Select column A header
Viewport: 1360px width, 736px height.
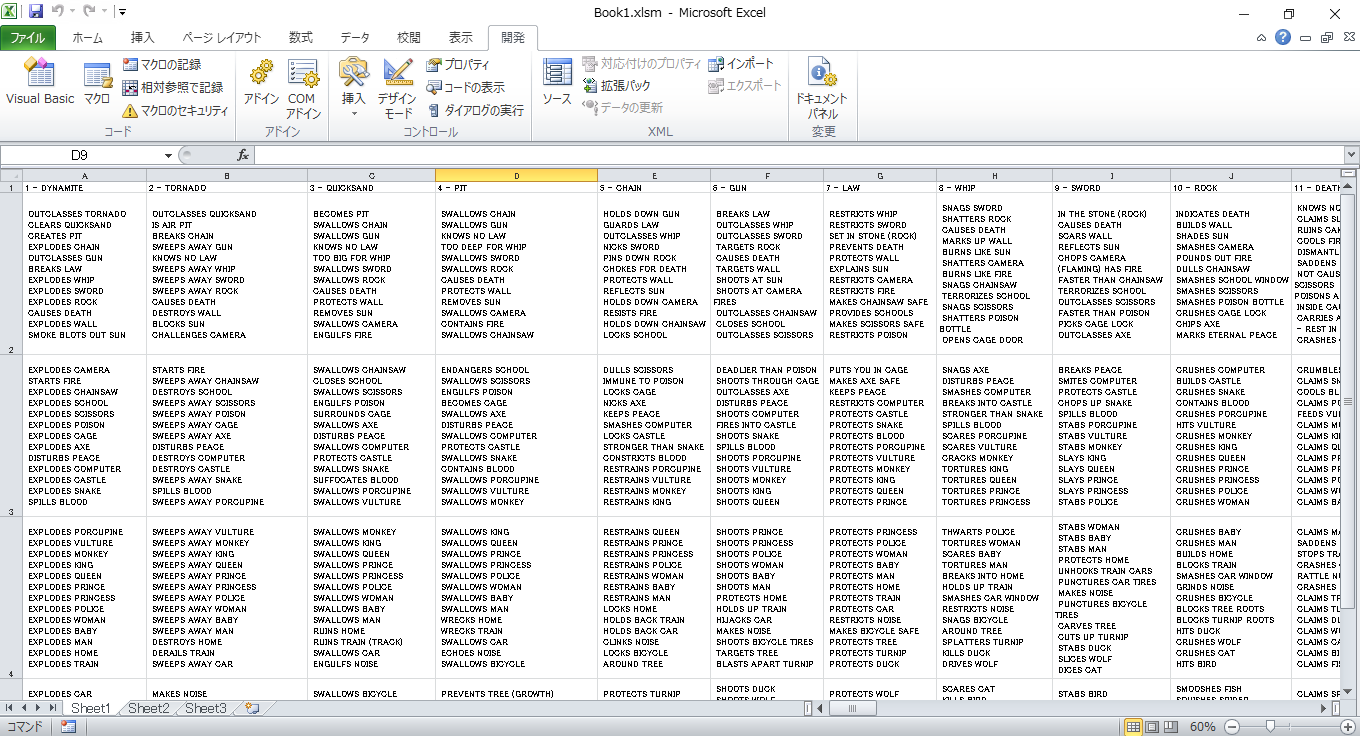(85, 176)
